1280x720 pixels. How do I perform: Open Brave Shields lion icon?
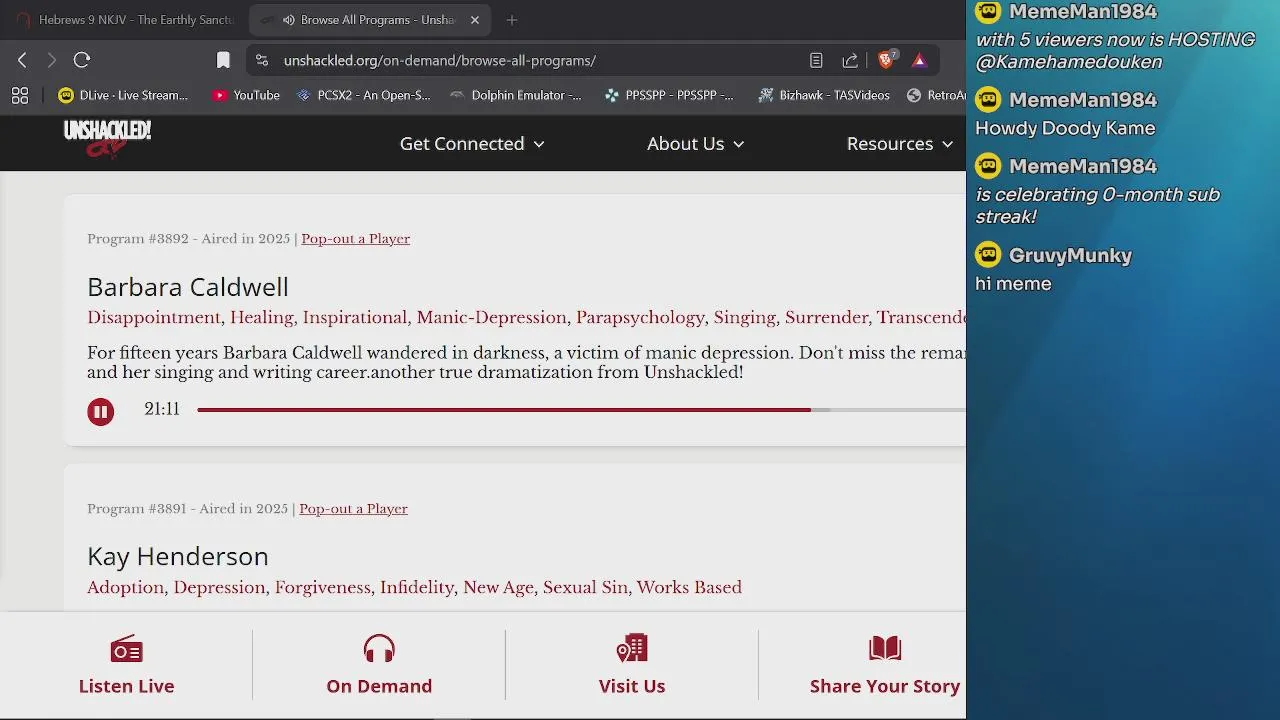[x=885, y=60]
